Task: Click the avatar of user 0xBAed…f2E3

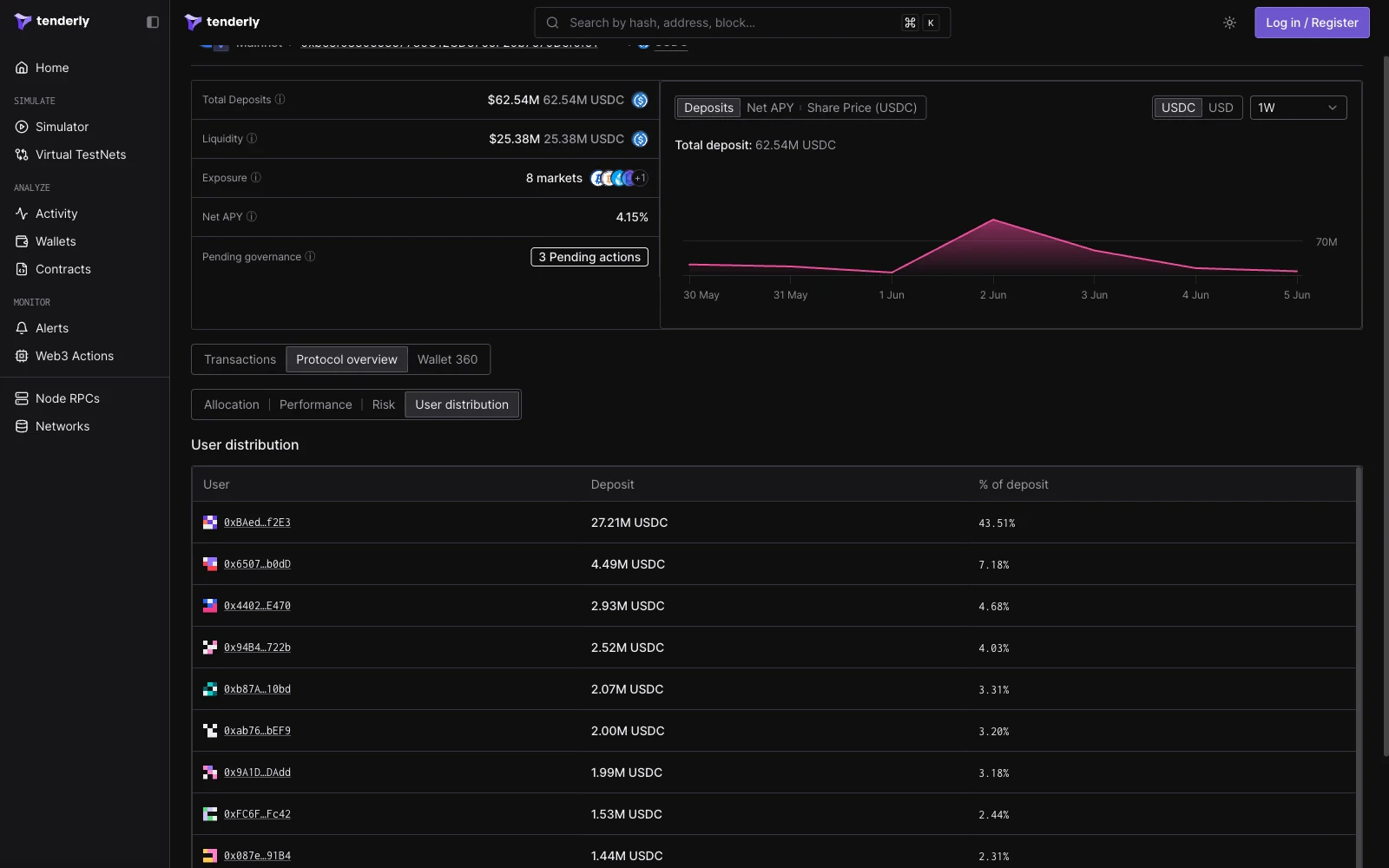Action: point(210,523)
